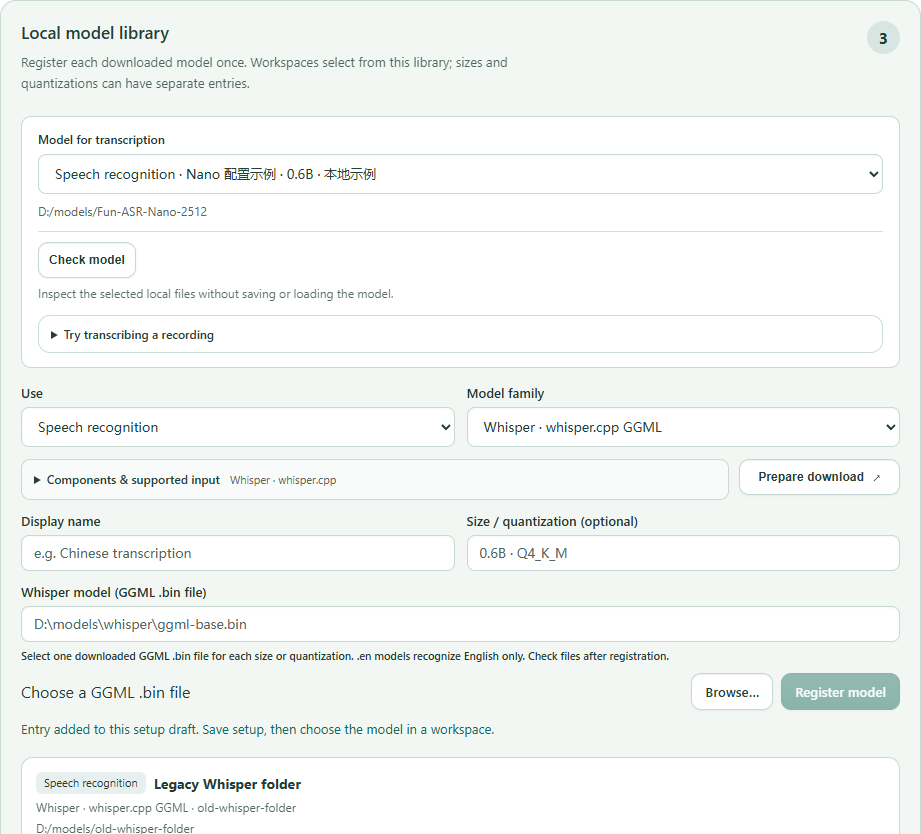Focus the Size / quantization input field
This screenshot has width=921, height=834.
click(683, 553)
